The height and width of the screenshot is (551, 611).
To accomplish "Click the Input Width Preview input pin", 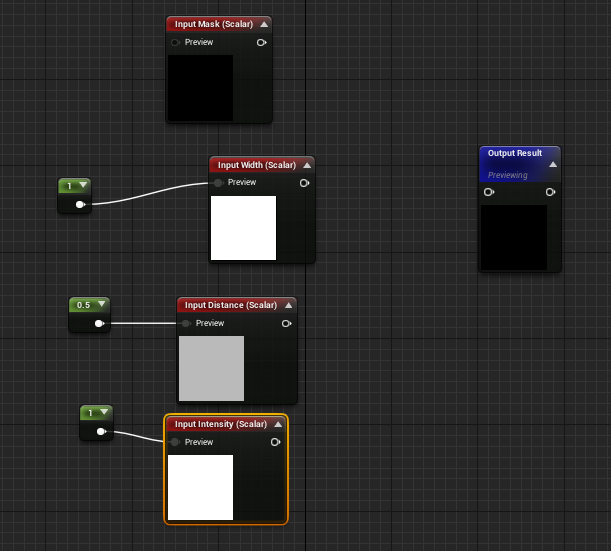I will tap(218, 182).
